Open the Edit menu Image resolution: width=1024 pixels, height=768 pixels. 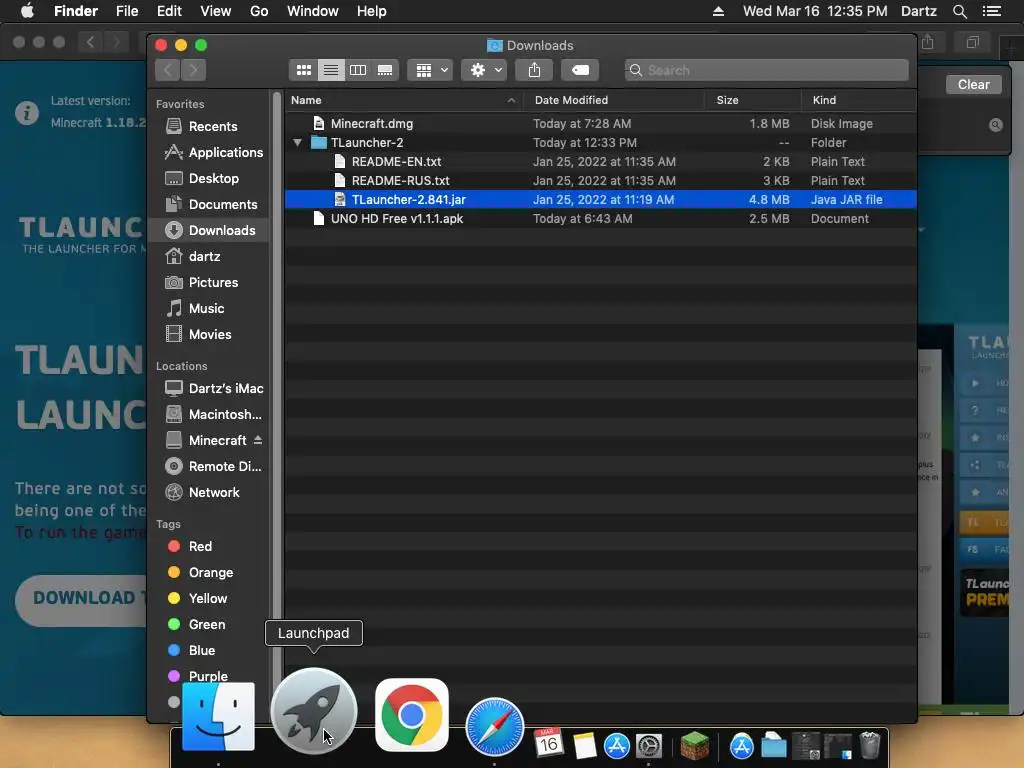click(169, 11)
